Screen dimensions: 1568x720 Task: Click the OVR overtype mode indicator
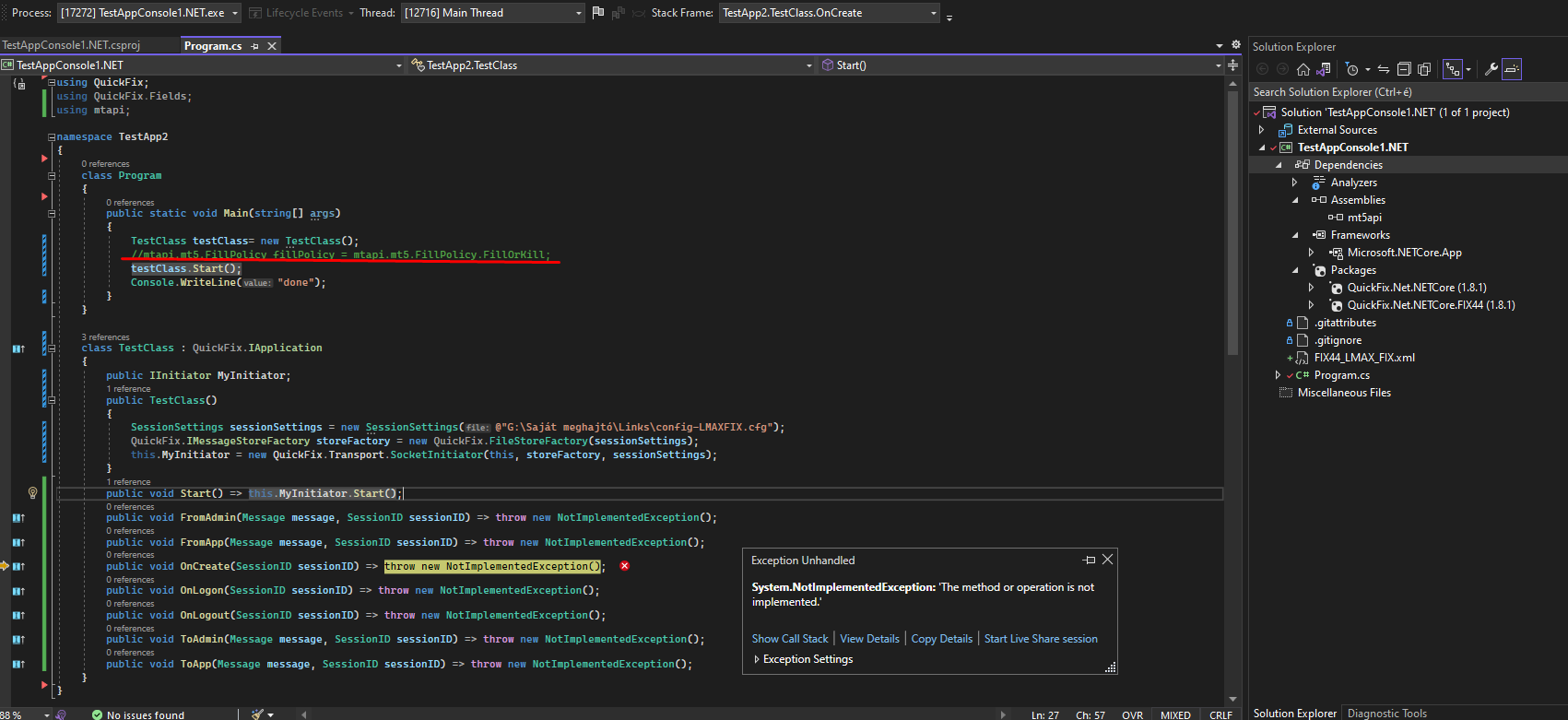pyautogui.click(x=1132, y=714)
